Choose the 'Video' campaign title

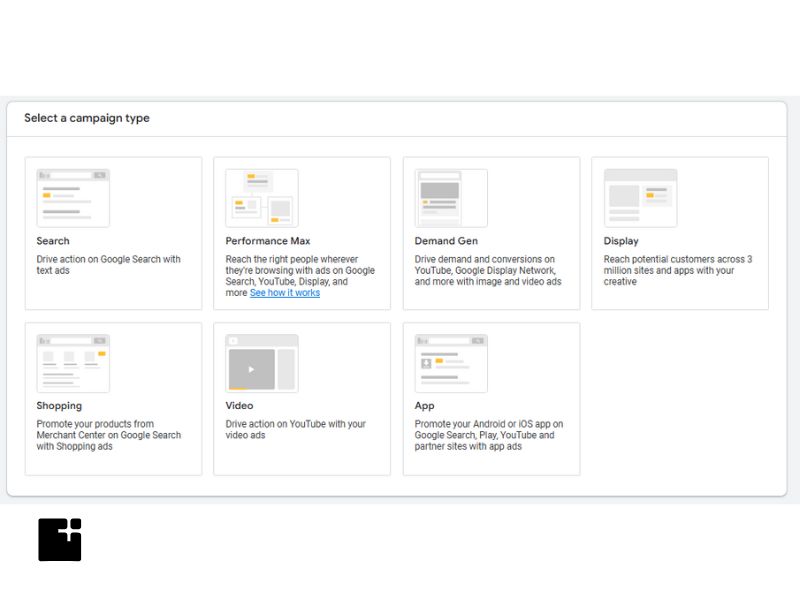(239, 406)
